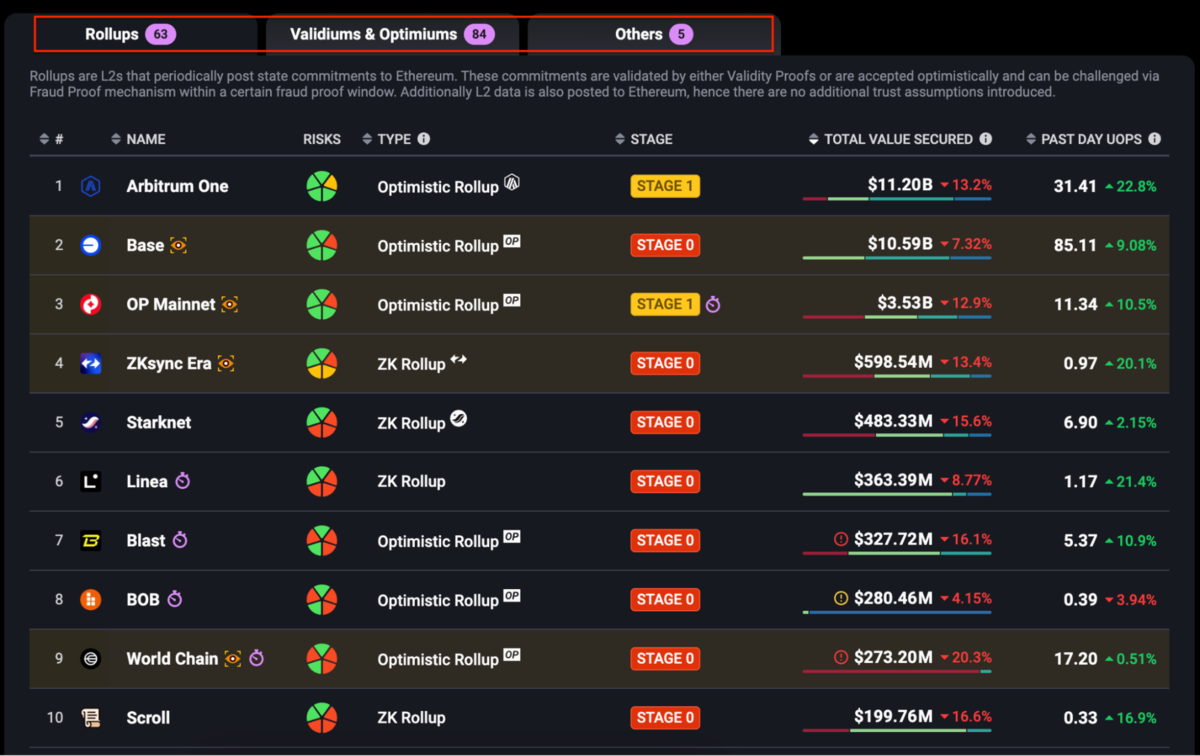Click the stopwatch icon beside BOB

click(175, 599)
